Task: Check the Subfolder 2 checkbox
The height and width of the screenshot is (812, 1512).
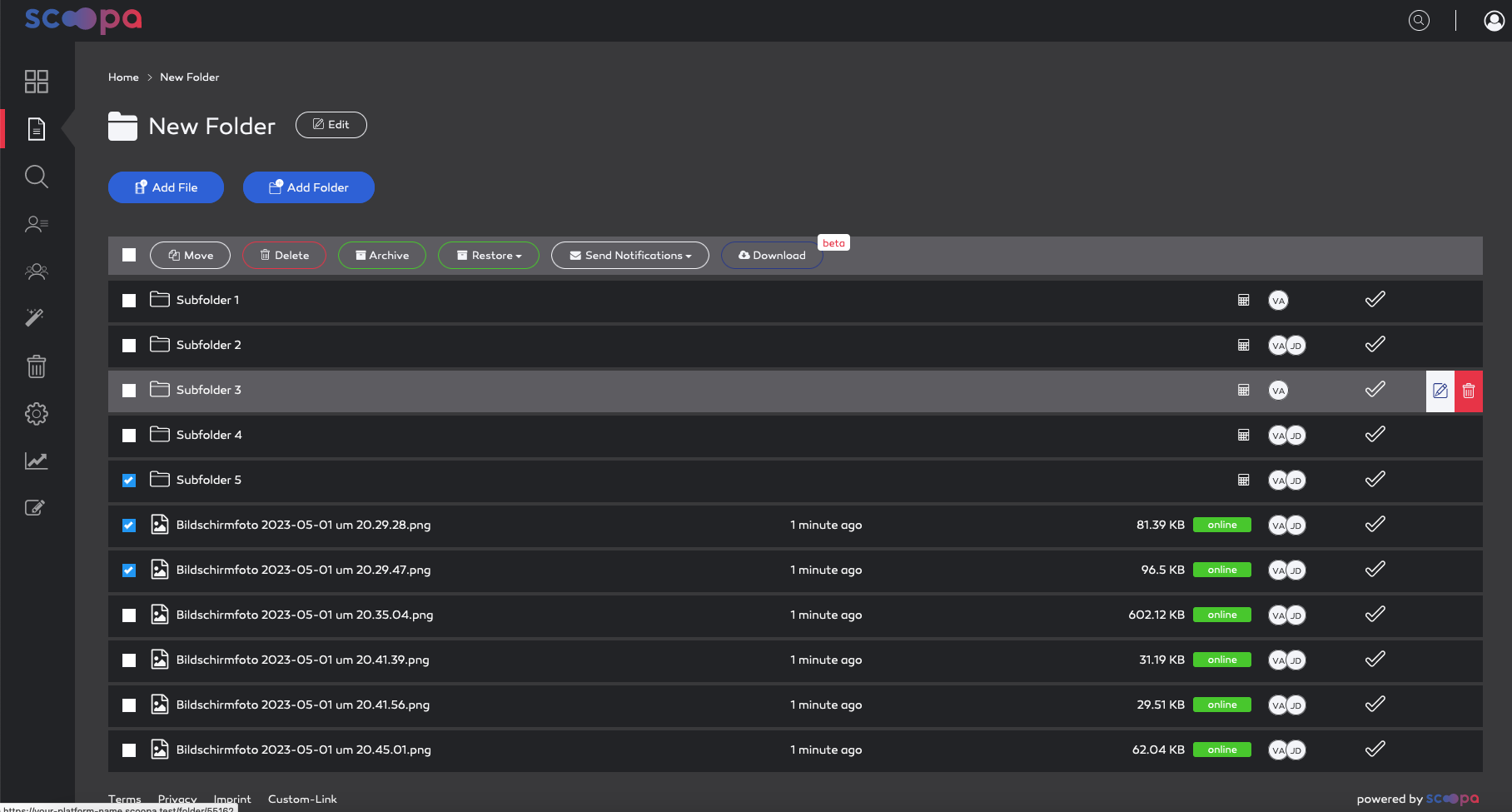Action: pos(129,346)
